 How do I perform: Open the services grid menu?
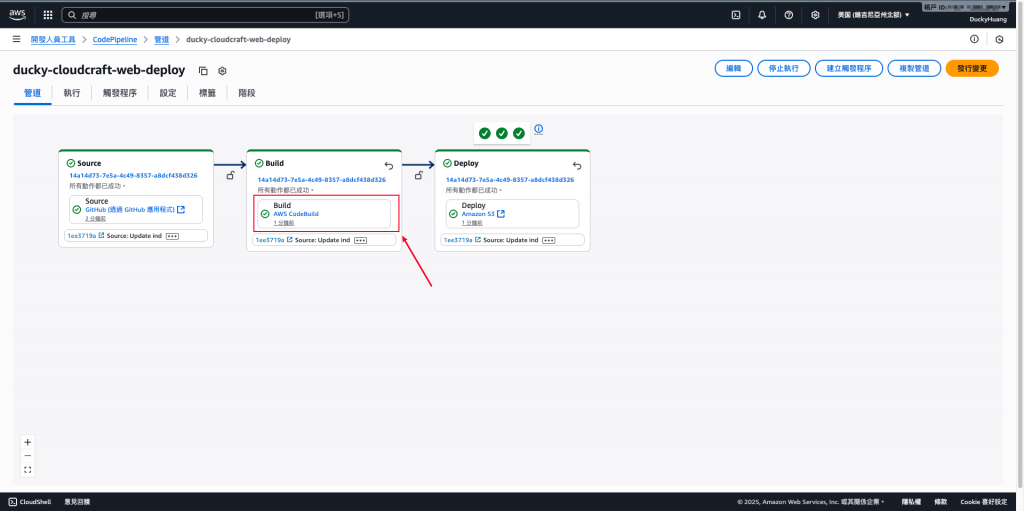click(x=48, y=14)
